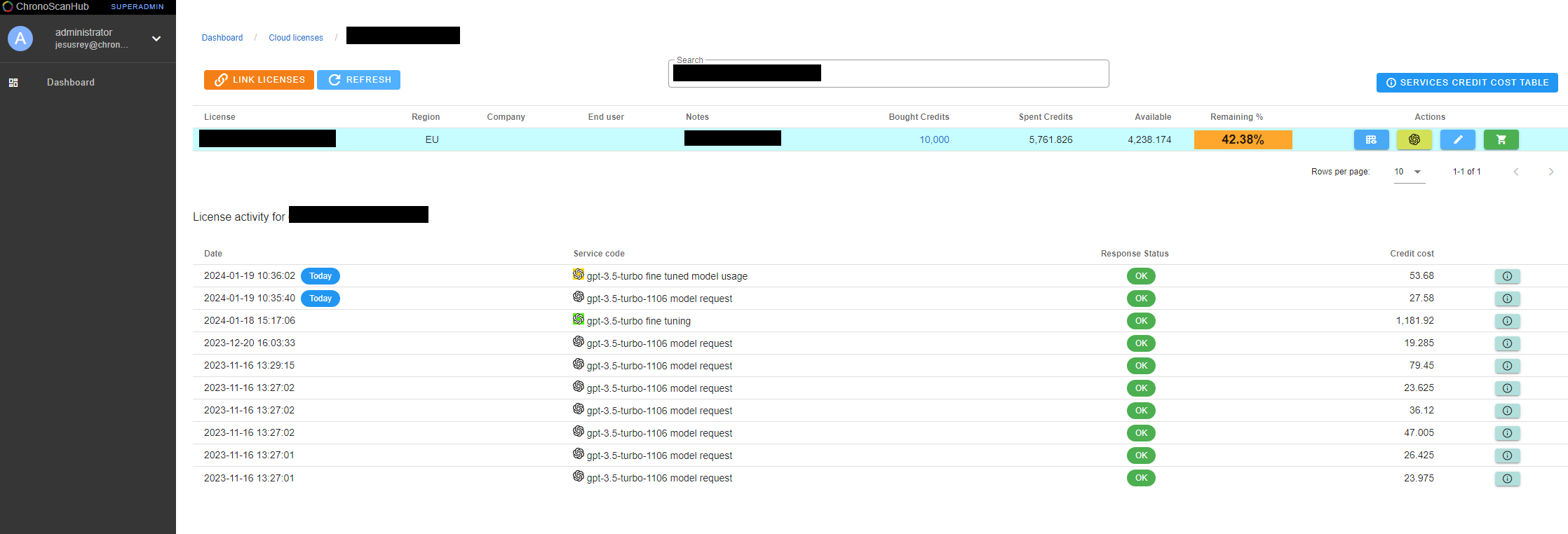The height and width of the screenshot is (534, 1568).
Task: Click the green shopping cart icon
Action: 1501,139
